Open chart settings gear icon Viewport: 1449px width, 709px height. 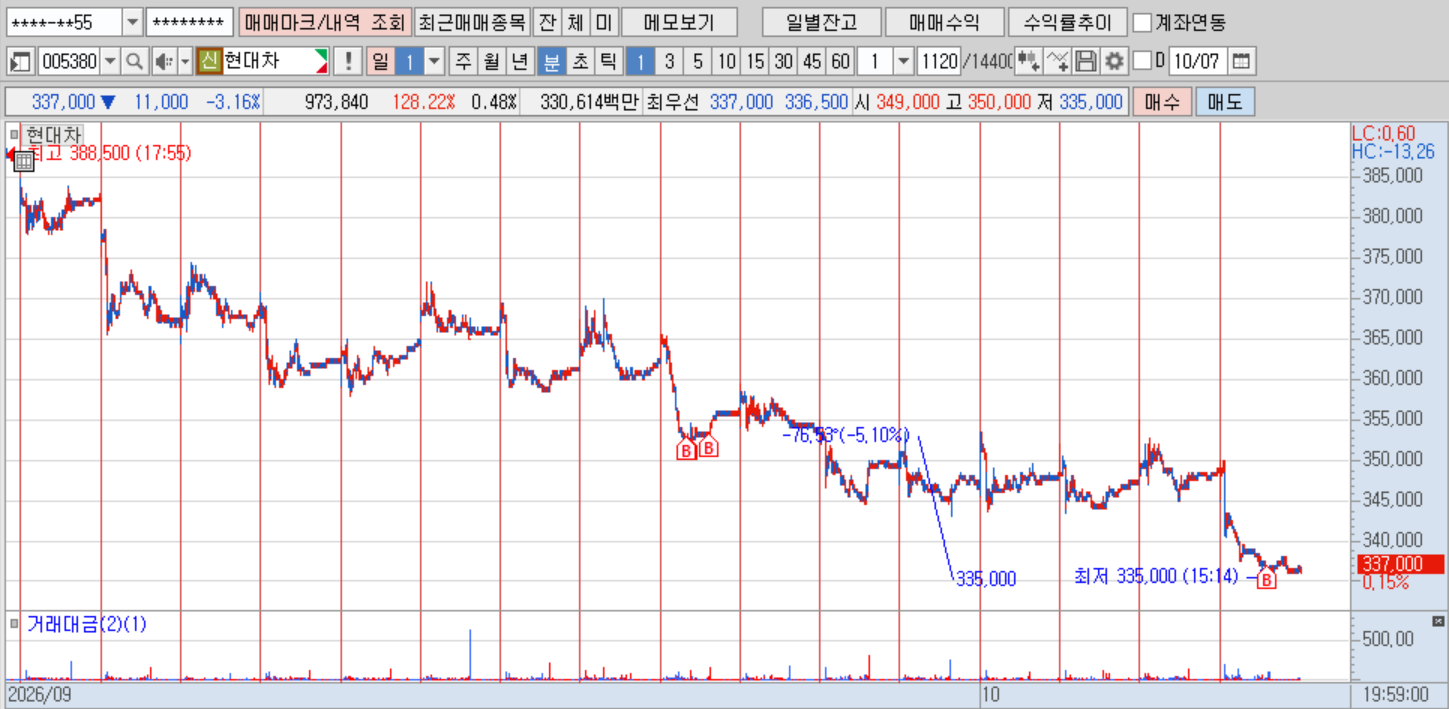click(x=1114, y=61)
